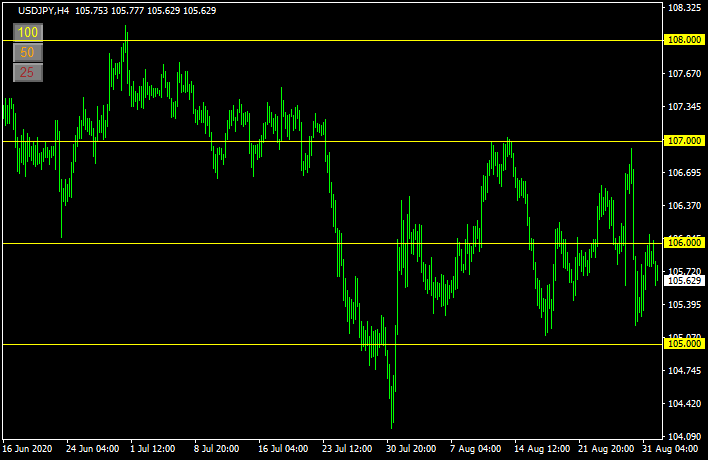Click the 16 Jun 2020 date label
The width and height of the screenshot is (708, 460).
[28, 449]
